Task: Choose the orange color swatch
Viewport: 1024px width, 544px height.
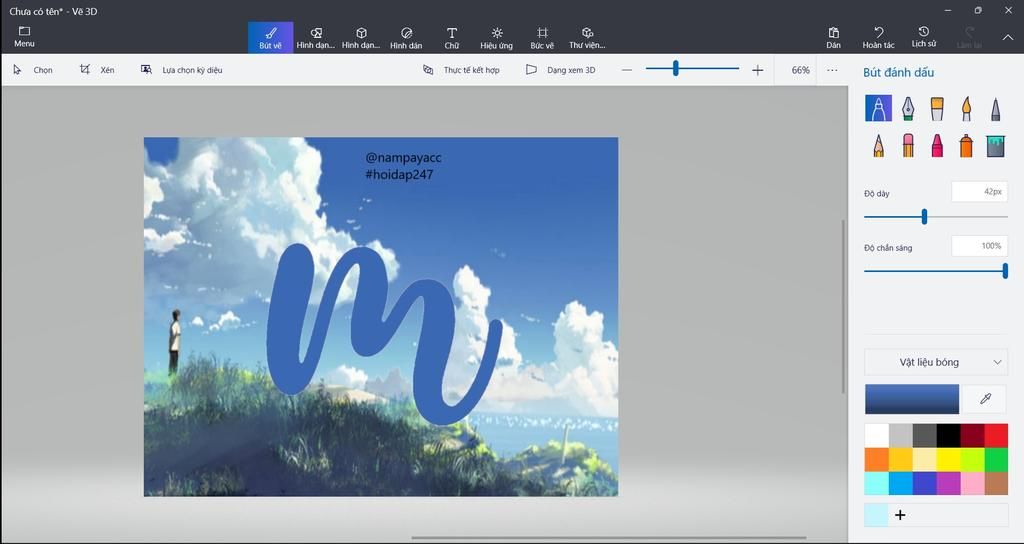Action: [x=876, y=459]
